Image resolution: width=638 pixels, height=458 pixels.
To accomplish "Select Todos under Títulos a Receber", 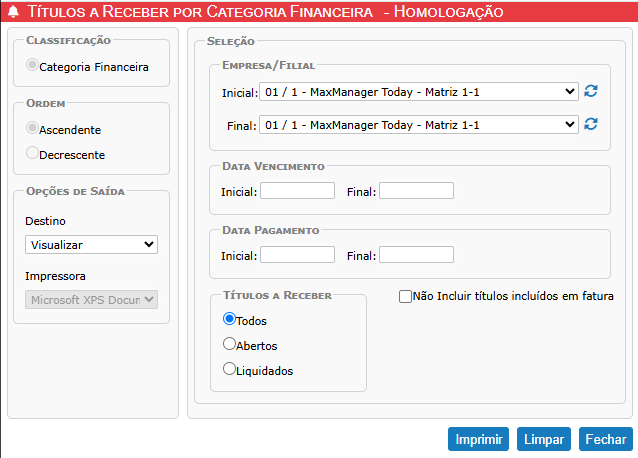I will click(229, 320).
